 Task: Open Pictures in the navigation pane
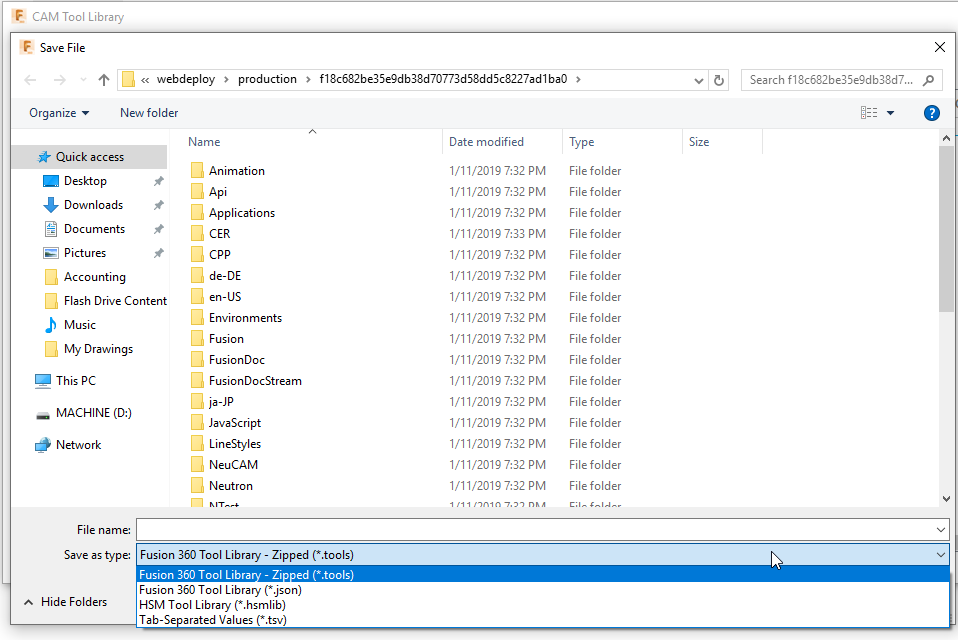pyautogui.click(x=85, y=253)
